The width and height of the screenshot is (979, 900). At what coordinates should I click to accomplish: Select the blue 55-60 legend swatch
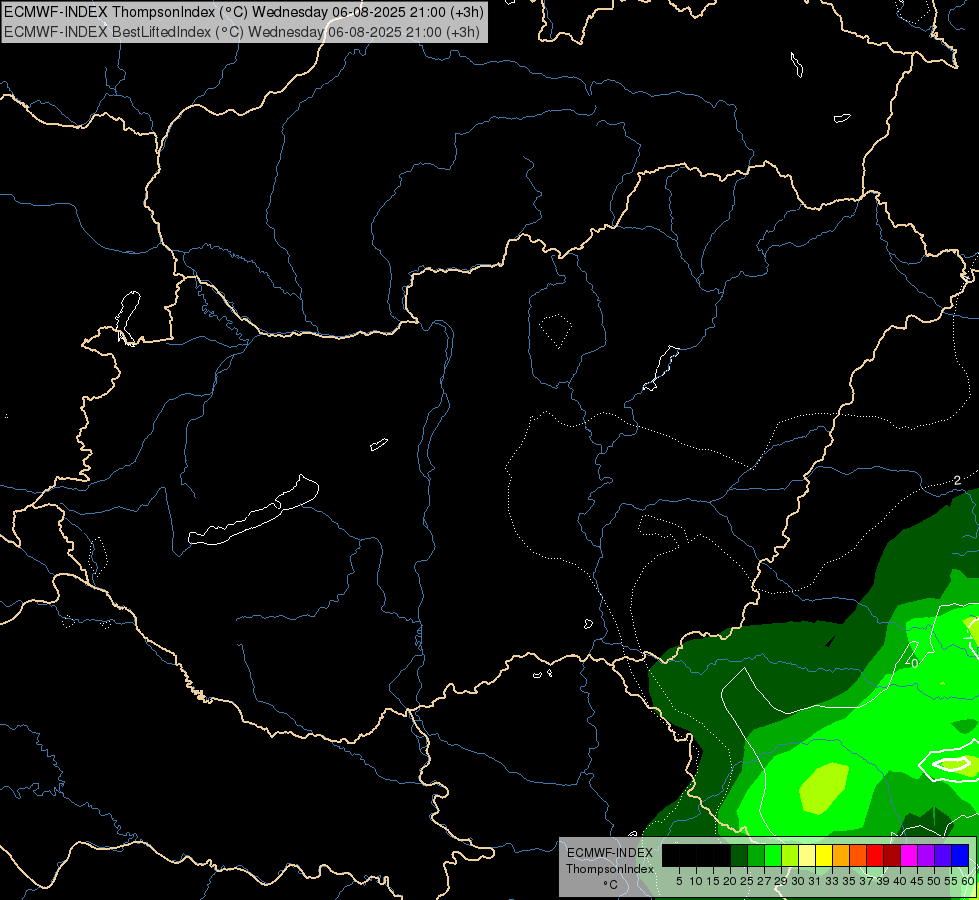coord(960,855)
